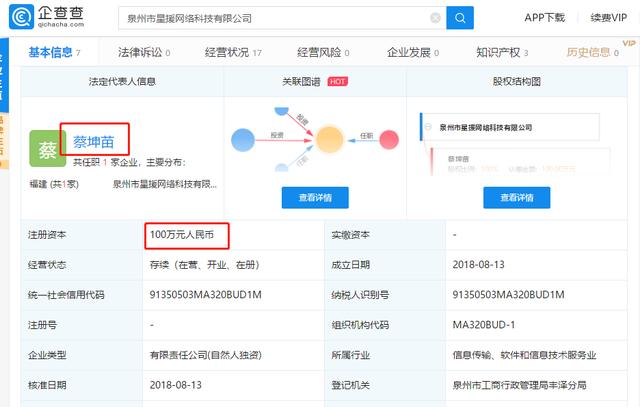Click the 福建 (共1家) region entry

point(54,184)
